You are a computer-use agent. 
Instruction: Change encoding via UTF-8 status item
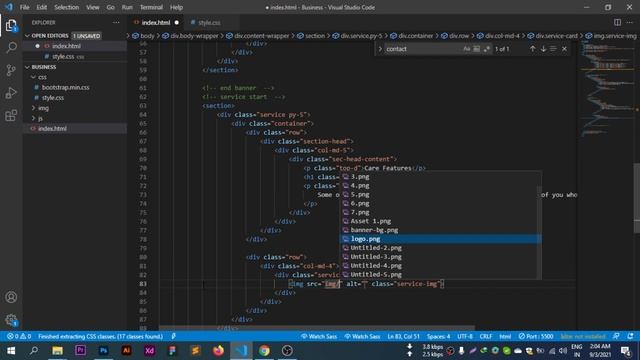465,337
